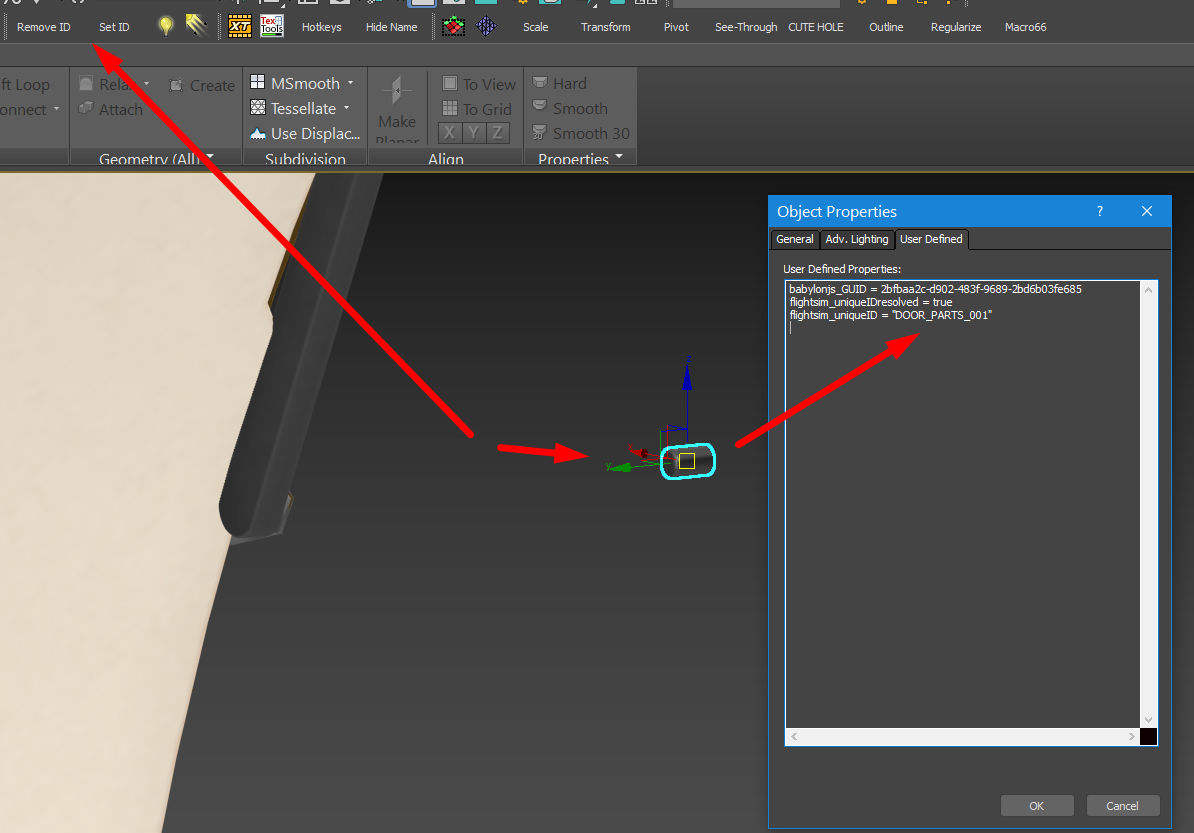The image size is (1194, 833).
Task: Click the To View align icon
Action: click(450, 83)
